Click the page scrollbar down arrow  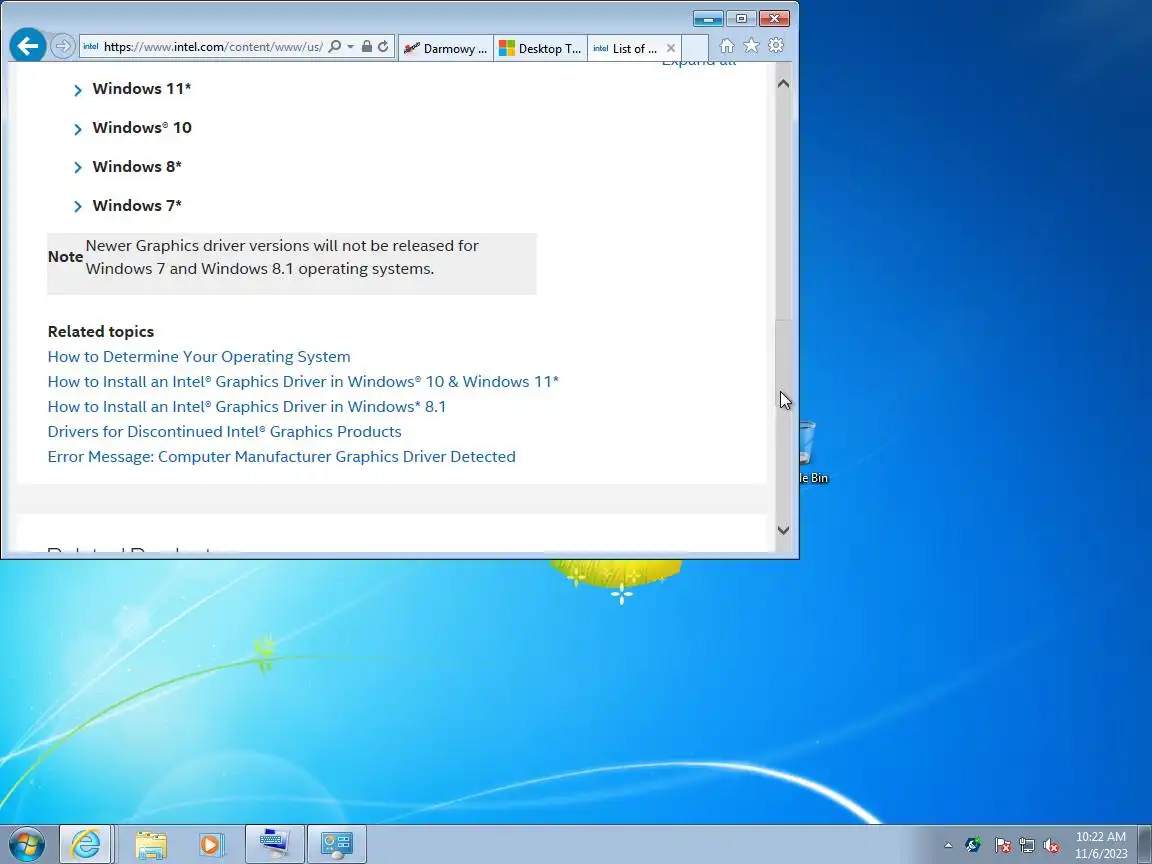[783, 530]
